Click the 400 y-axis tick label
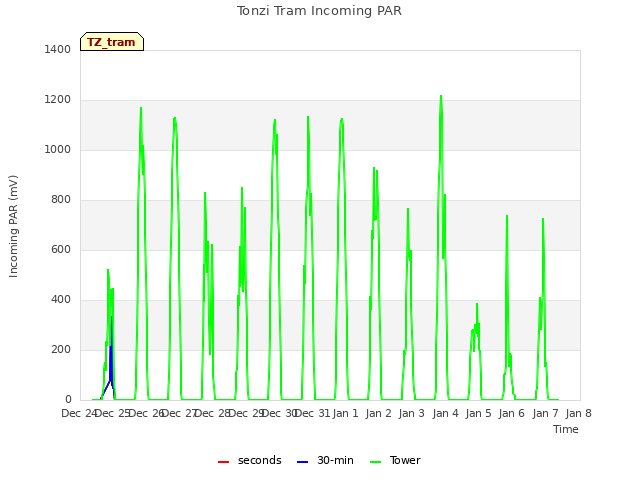Image resolution: width=640 pixels, height=480 pixels. [61, 300]
